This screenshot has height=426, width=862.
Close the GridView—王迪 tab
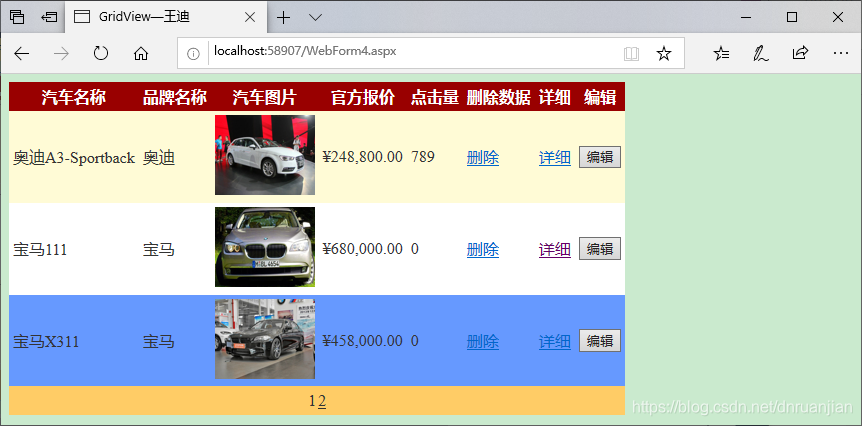click(250, 18)
